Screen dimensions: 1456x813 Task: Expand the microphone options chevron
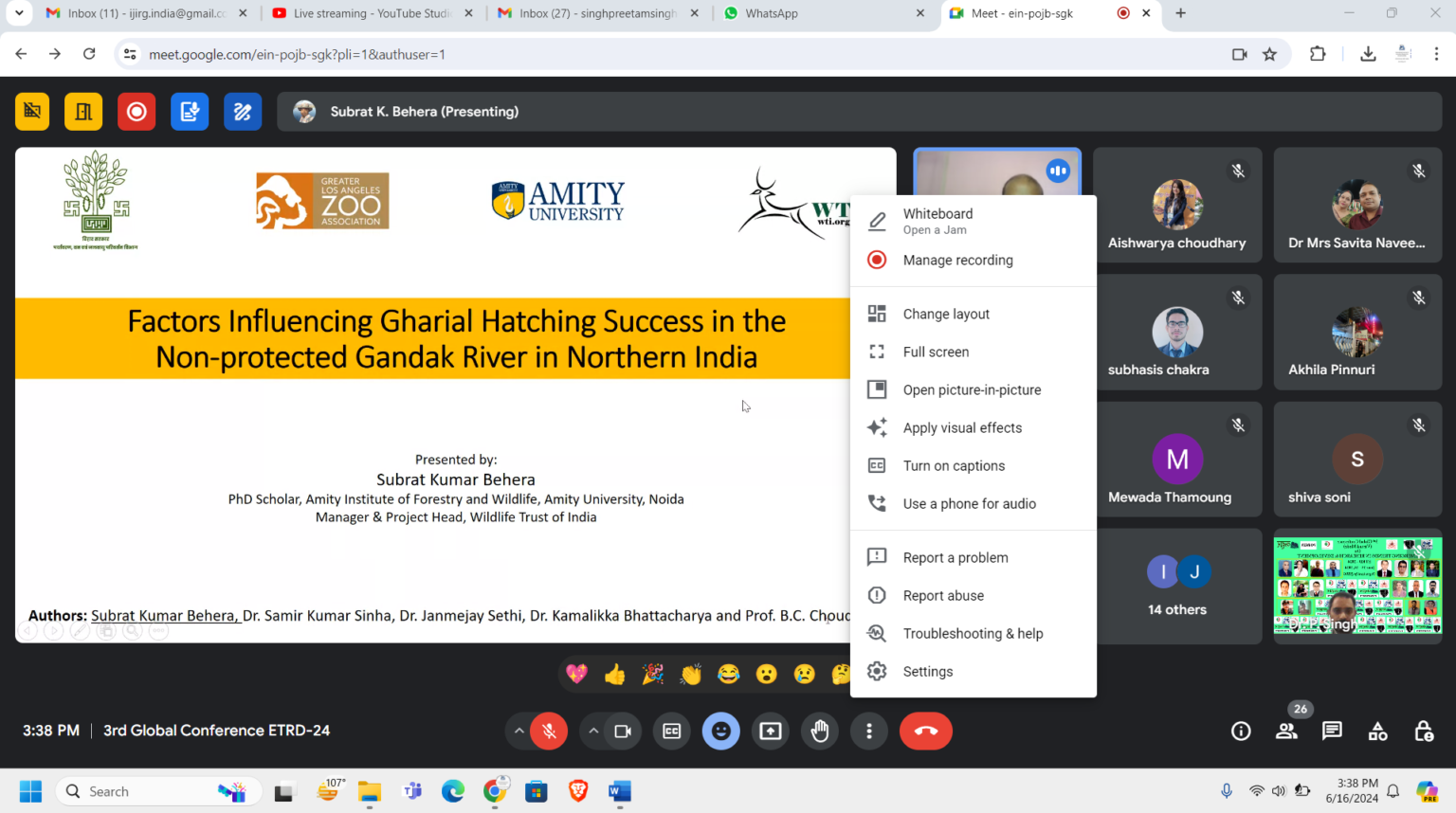tap(519, 731)
